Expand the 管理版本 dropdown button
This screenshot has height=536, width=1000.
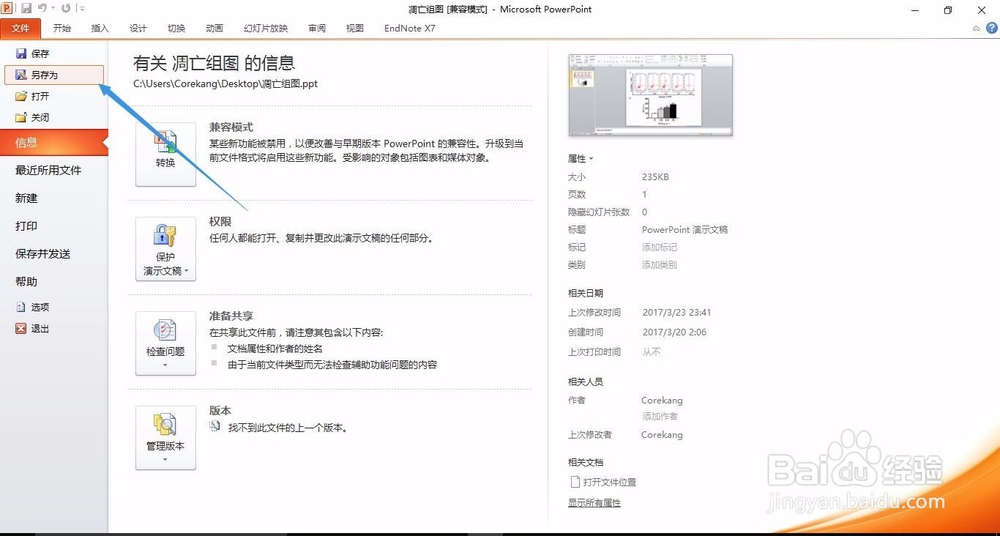[165, 438]
